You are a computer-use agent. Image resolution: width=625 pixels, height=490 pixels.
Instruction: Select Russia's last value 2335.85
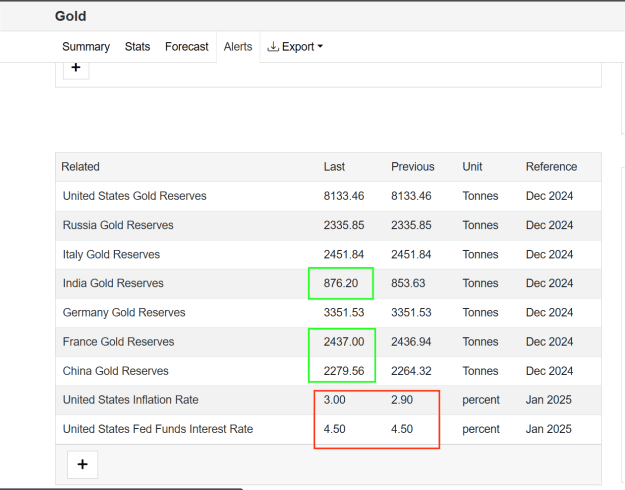pos(344,225)
